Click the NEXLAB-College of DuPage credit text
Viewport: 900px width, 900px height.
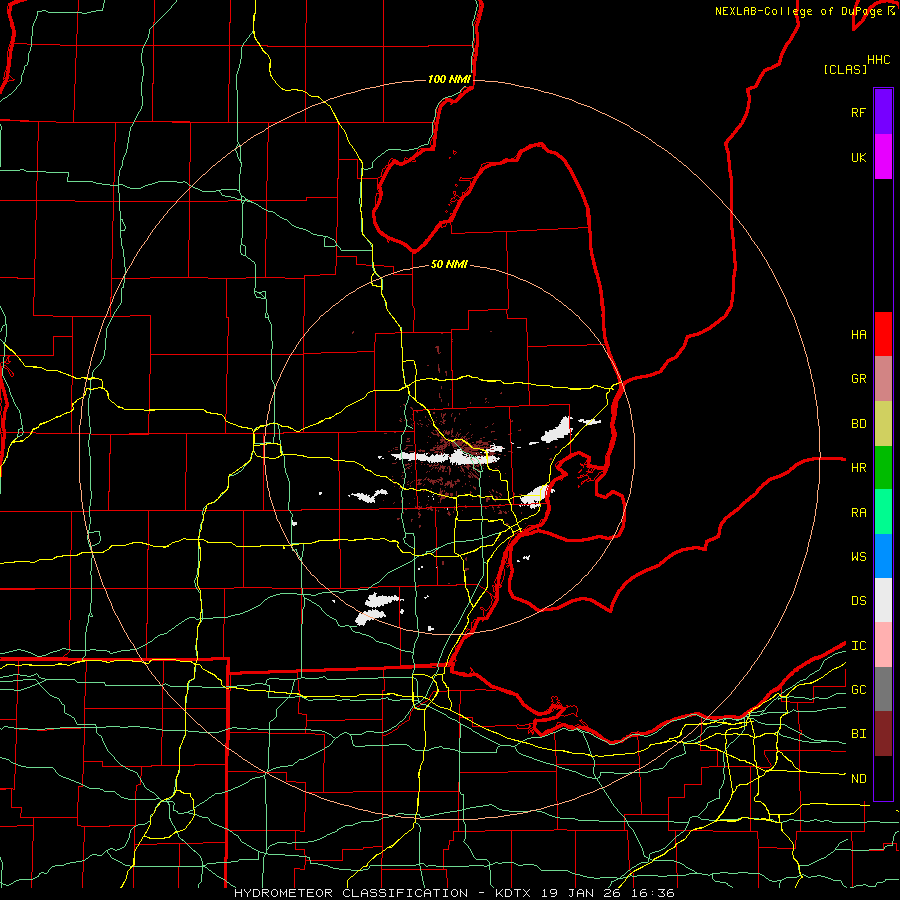798,11
